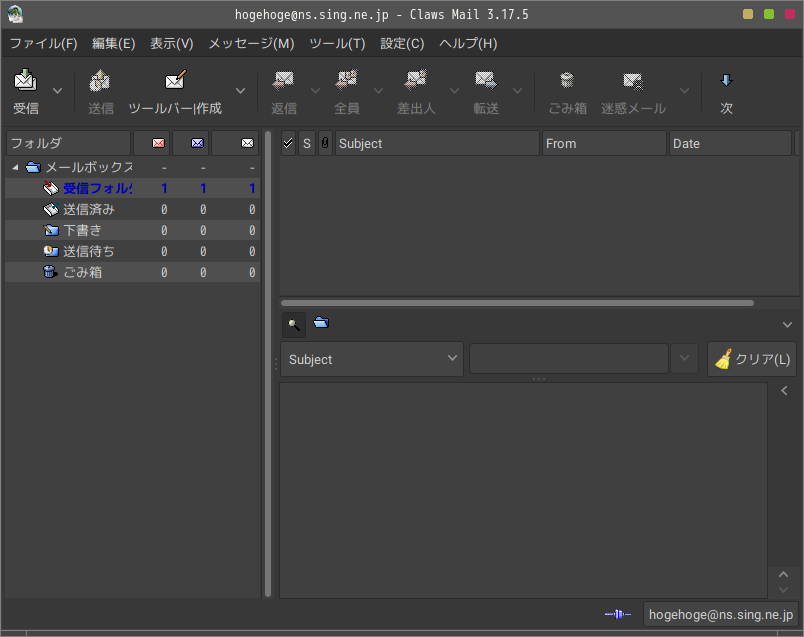Click the account button hogehoge@ns.sing.ne.jp
The height and width of the screenshot is (637, 804).
tap(720, 614)
